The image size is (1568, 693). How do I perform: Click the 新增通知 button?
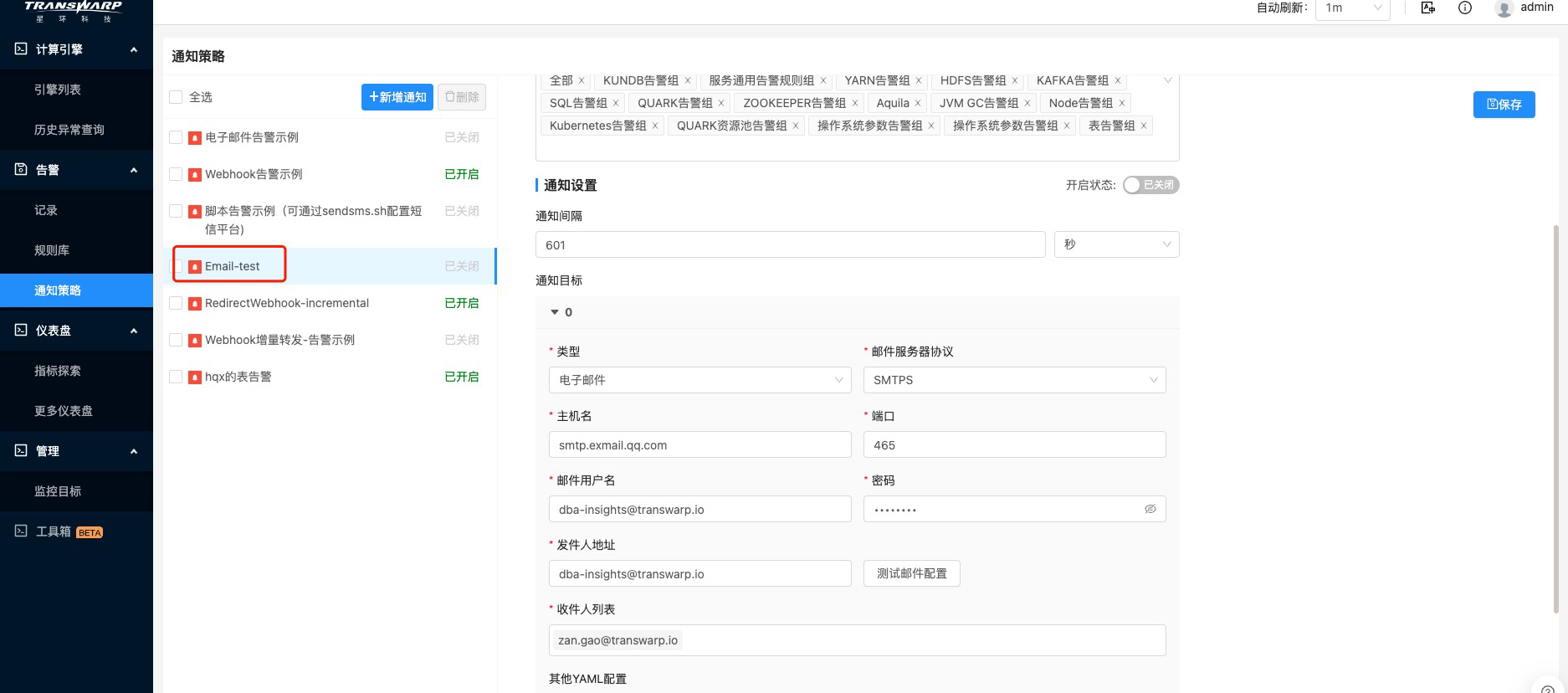pos(397,97)
